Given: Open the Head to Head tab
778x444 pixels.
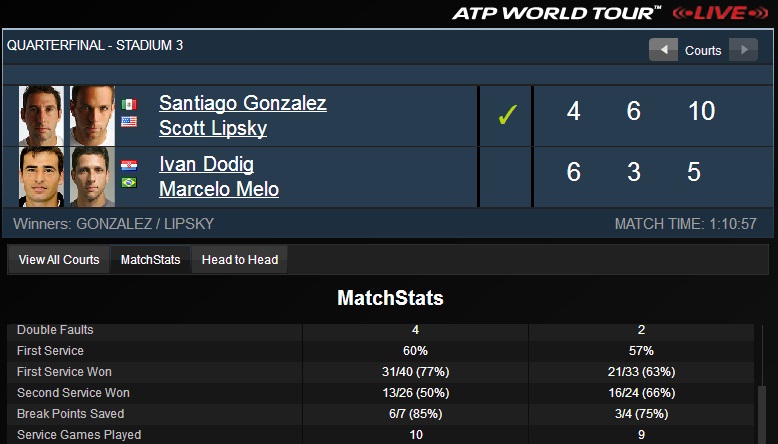Looking at the screenshot, I should (x=240, y=259).
